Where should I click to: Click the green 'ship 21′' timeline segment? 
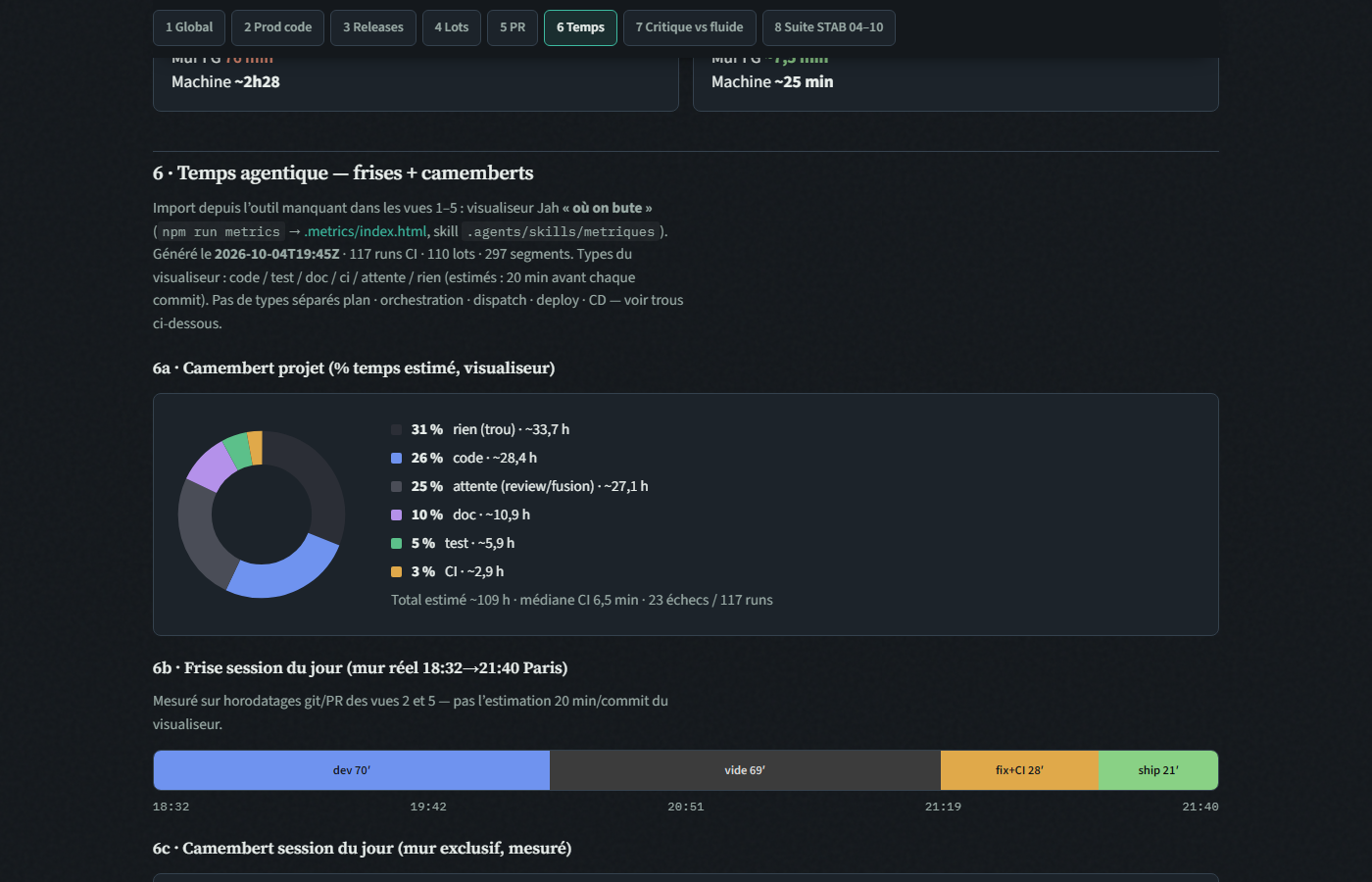1158,770
